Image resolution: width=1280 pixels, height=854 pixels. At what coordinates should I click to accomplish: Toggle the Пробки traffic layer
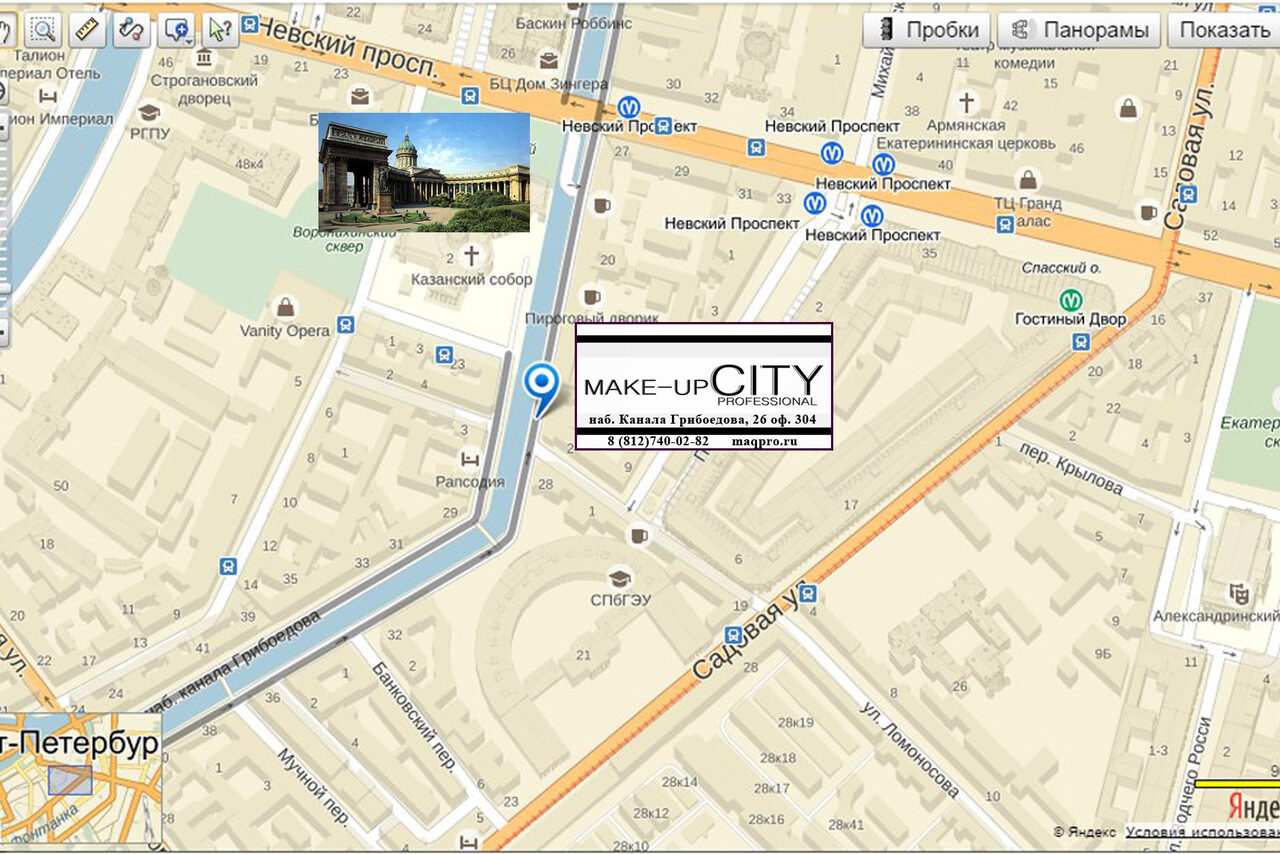coord(927,30)
